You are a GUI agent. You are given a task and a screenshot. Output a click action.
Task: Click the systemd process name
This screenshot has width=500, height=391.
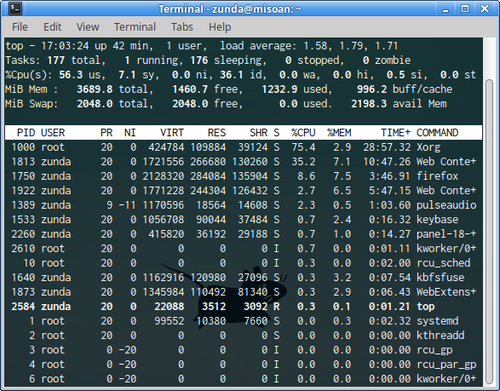click(437, 321)
